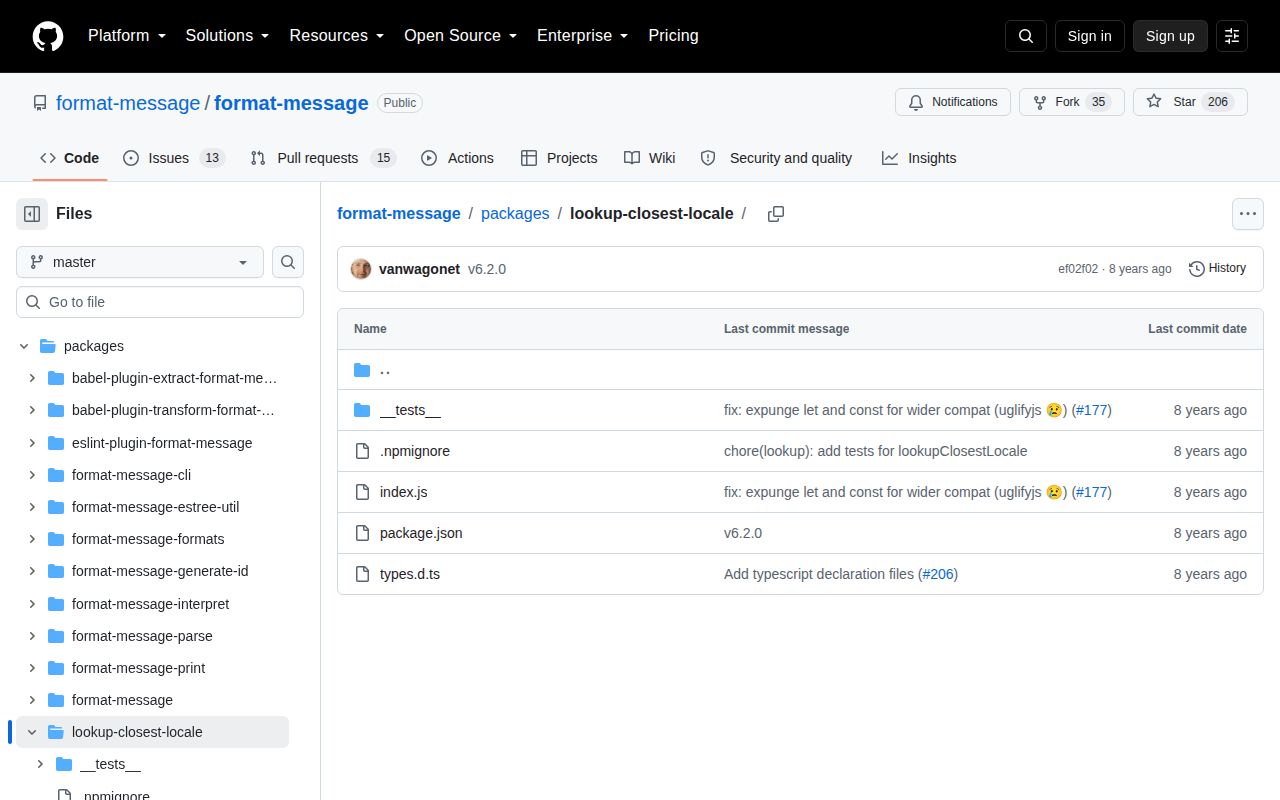The width and height of the screenshot is (1280, 800).
Task: Open the search magnifier in header
Action: coord(1026,36)
